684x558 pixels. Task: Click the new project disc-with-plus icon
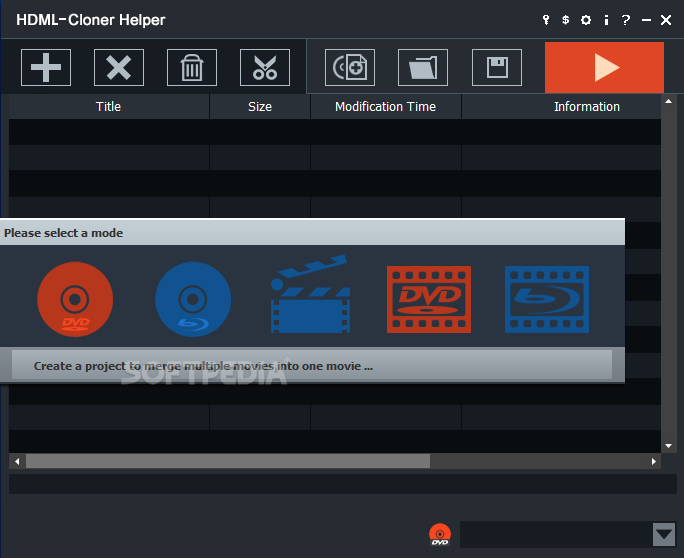[350, 68]
